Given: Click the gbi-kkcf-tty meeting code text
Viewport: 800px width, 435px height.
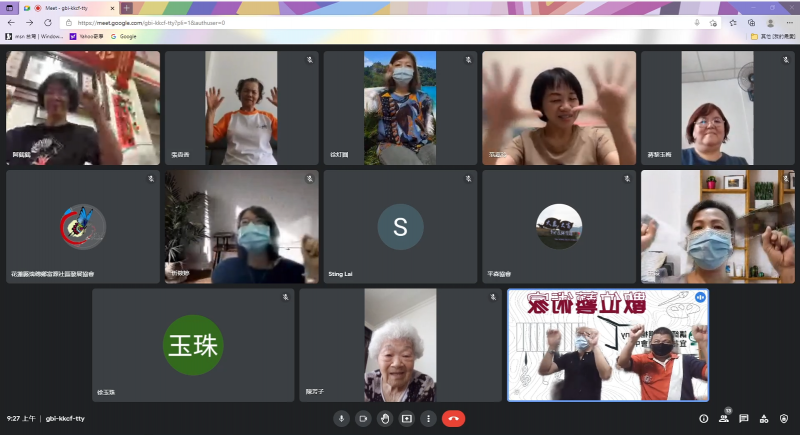Looking at the screenshot, I should coord(65,419).
